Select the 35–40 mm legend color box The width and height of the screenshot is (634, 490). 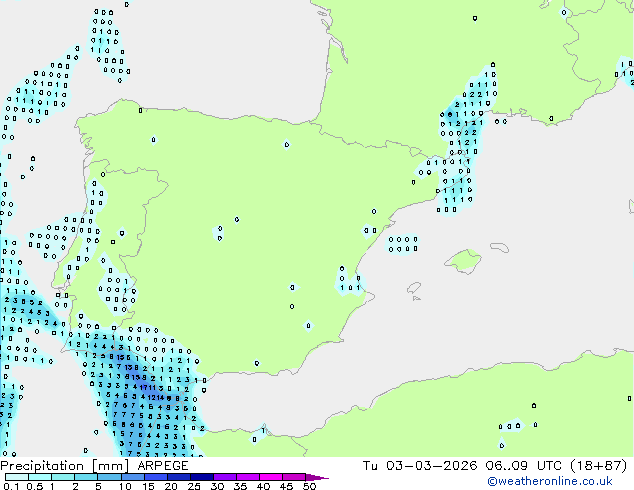tap(248, 477)
